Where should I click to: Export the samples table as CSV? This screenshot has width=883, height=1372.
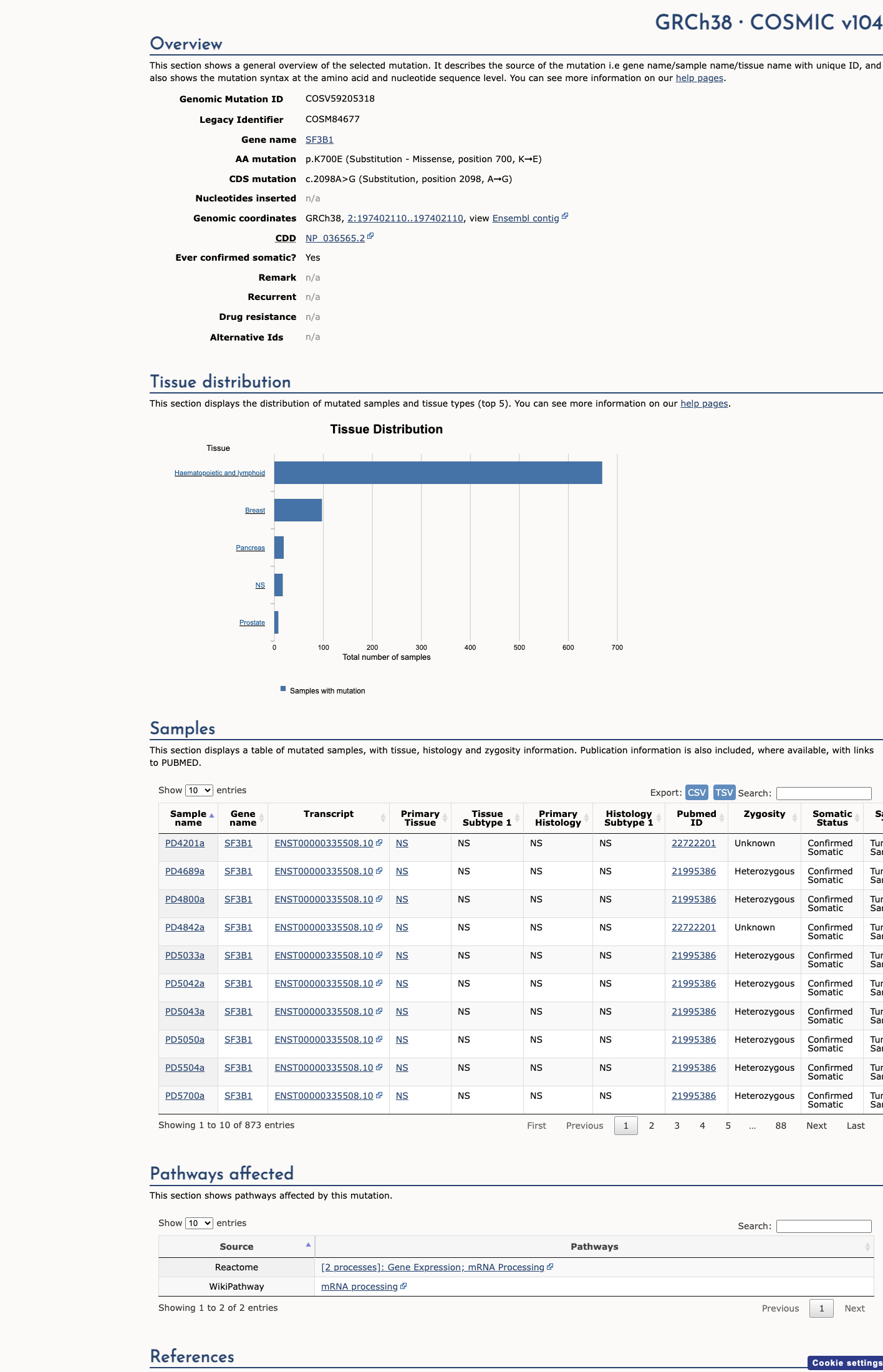[x=697, y=792]
